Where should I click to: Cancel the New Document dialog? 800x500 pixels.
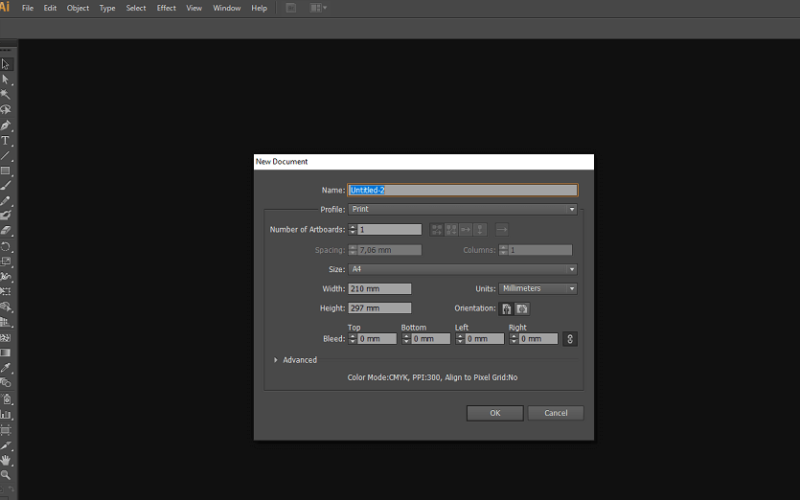[556, 413]
